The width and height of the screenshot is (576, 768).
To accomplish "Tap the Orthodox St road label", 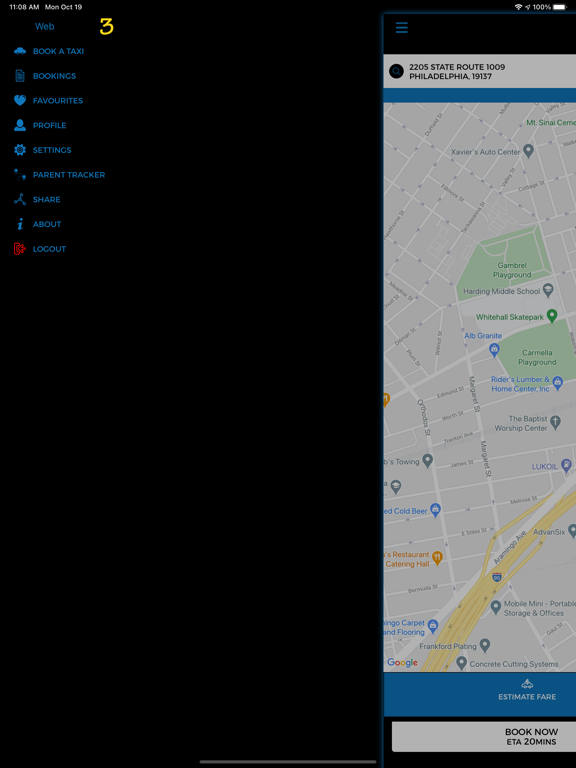I will pyautogui.click(x=424, y=417).
